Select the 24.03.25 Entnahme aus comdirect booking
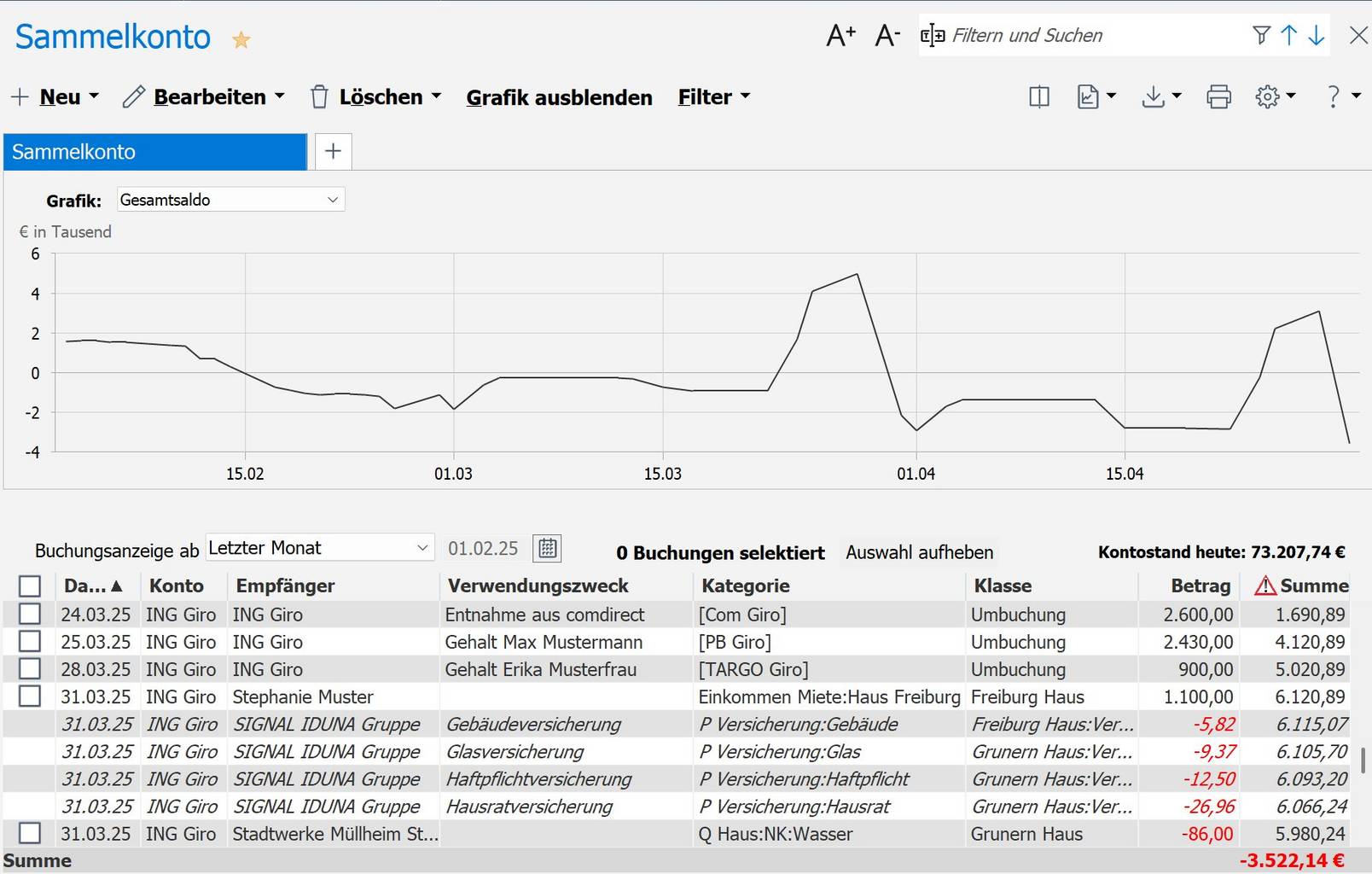 pos(30,615)
